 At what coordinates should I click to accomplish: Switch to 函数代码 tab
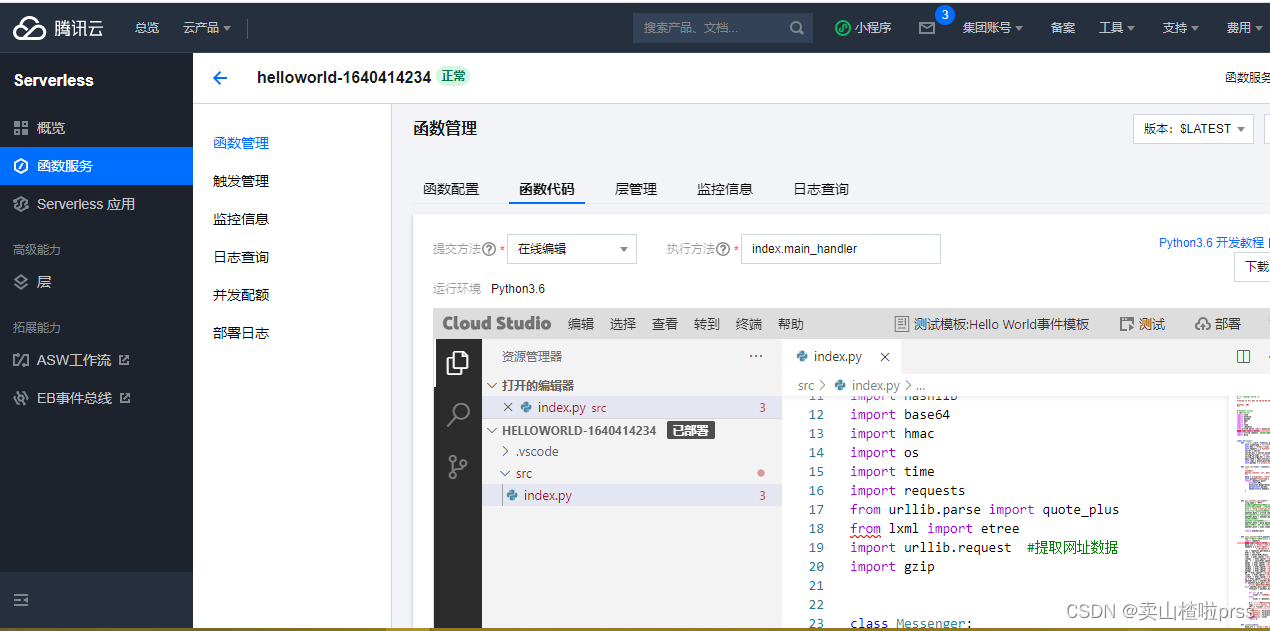tap(547, 189)
